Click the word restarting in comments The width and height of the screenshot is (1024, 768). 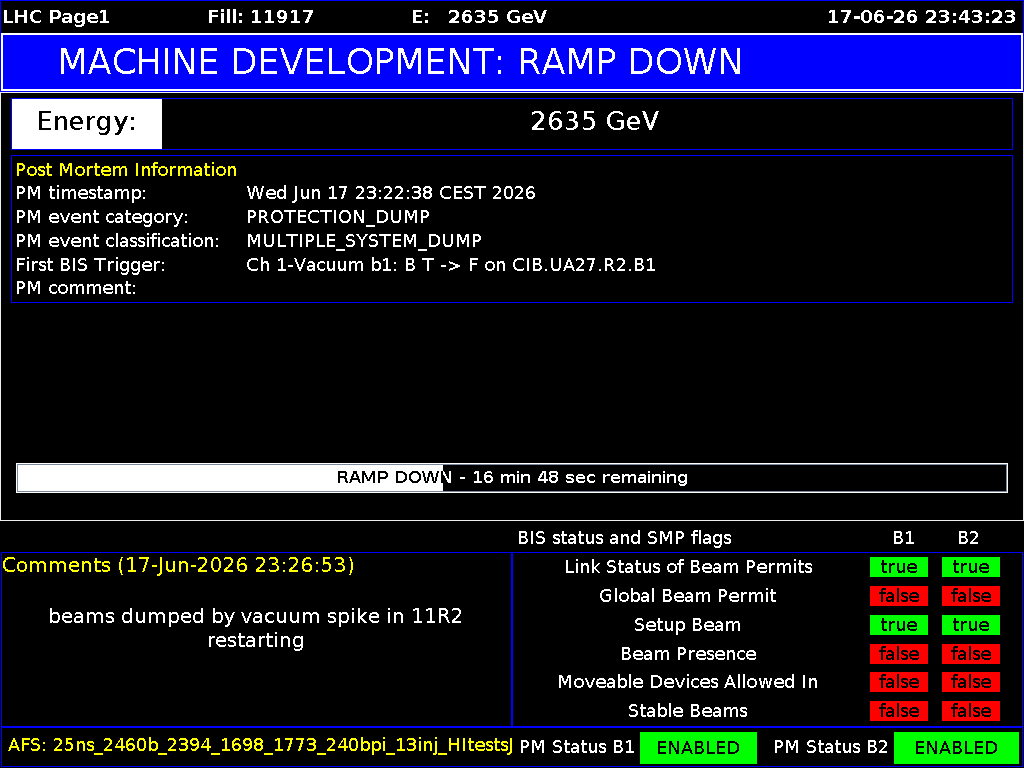256,641
